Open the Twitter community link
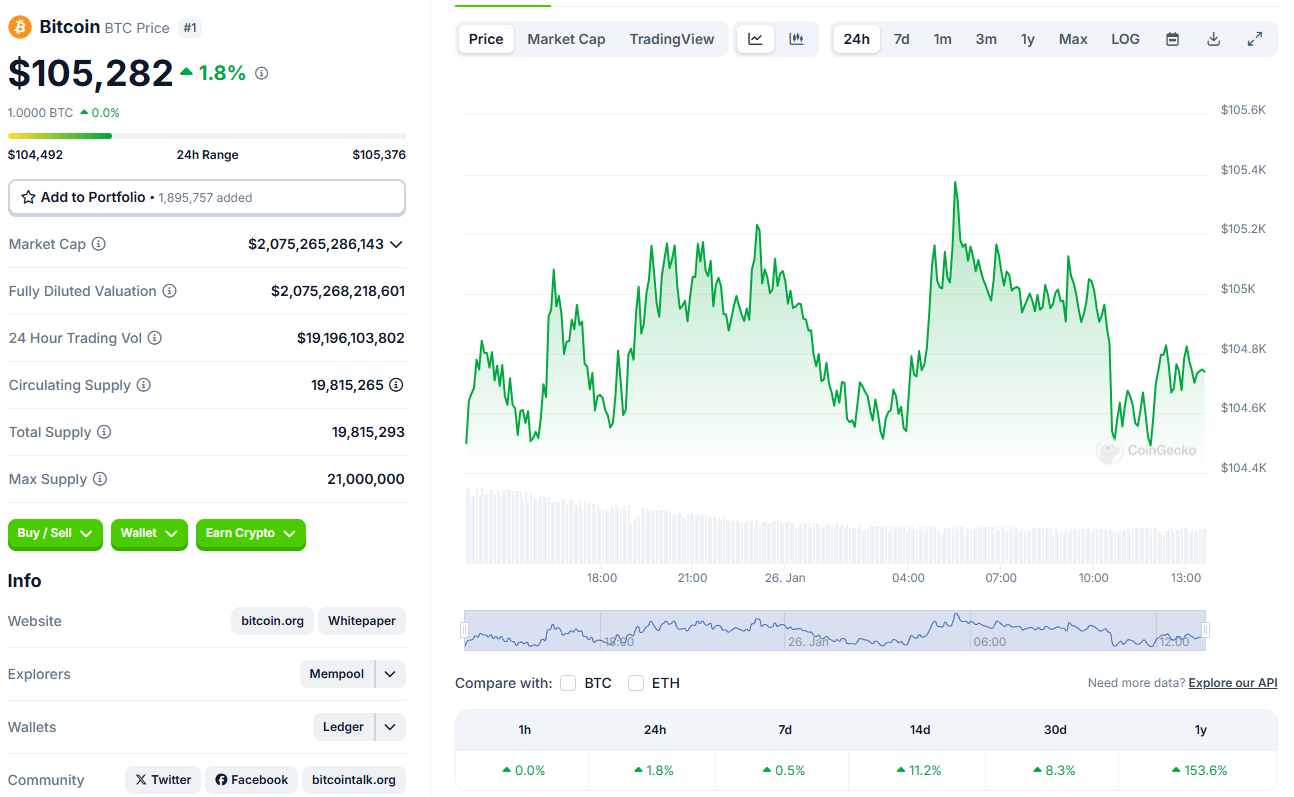This screenshot has width=1294, height=797. pyautogui.click(x=163, y=780)
